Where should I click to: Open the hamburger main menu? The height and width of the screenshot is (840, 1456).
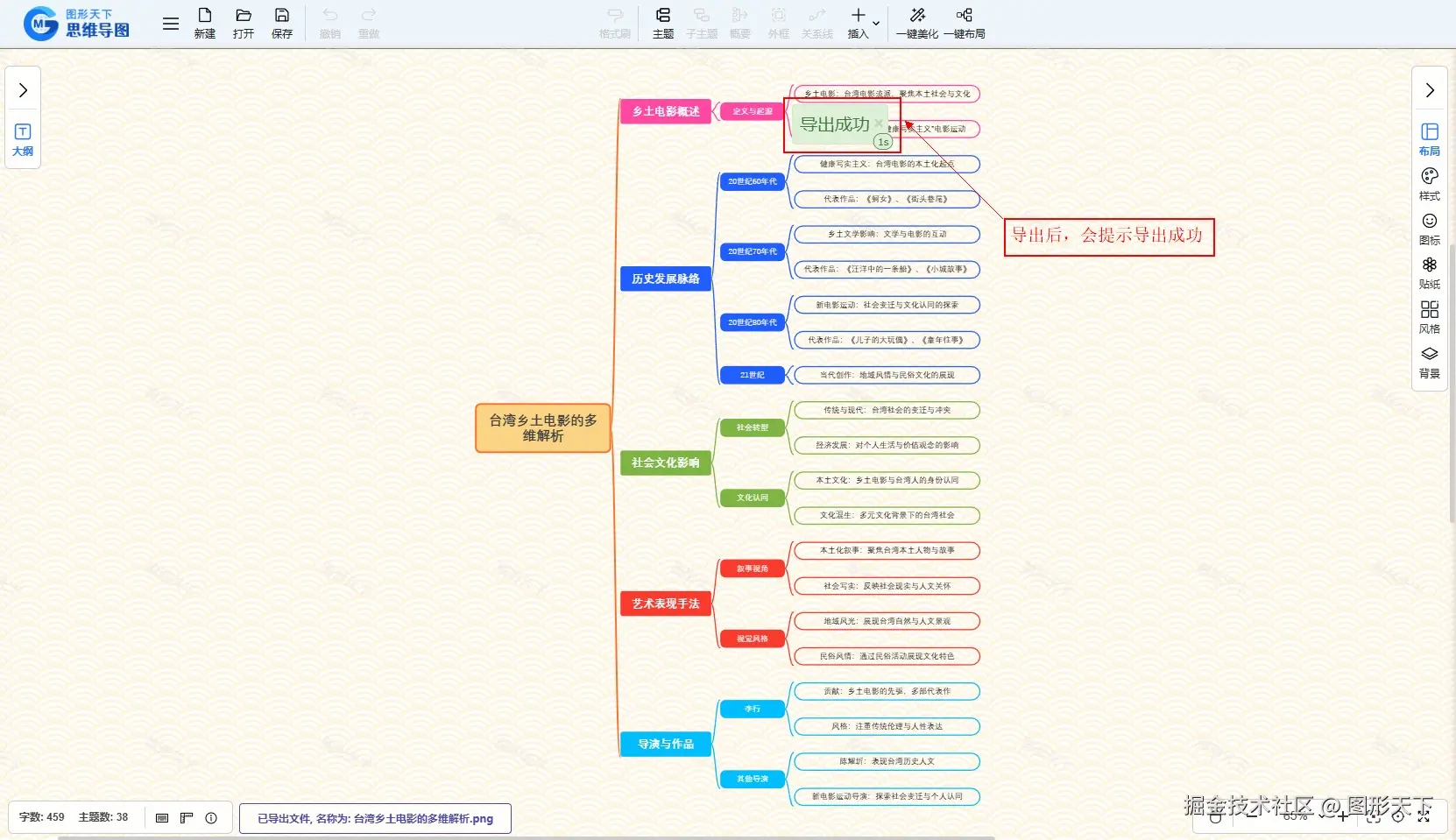pos(171,24)
